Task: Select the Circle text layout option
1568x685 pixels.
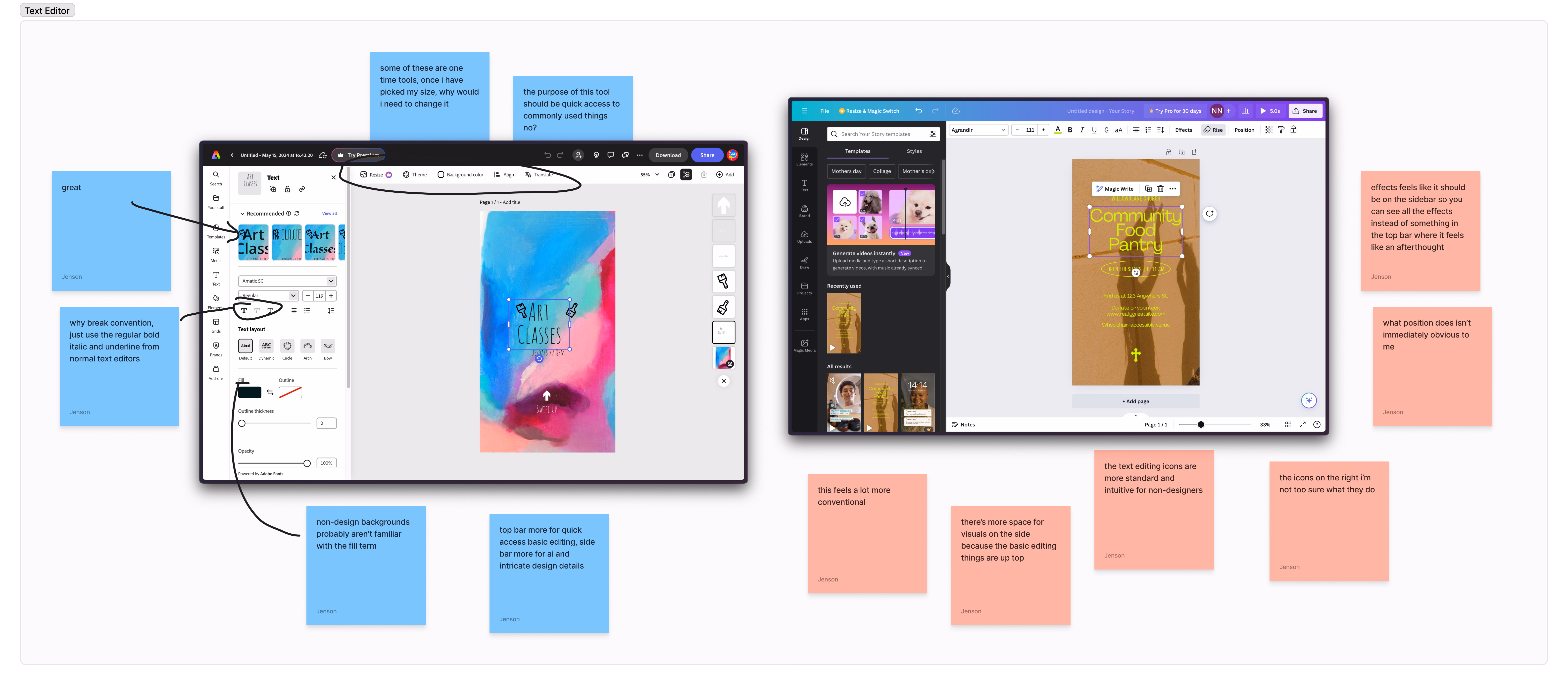Action: (287, 349)
